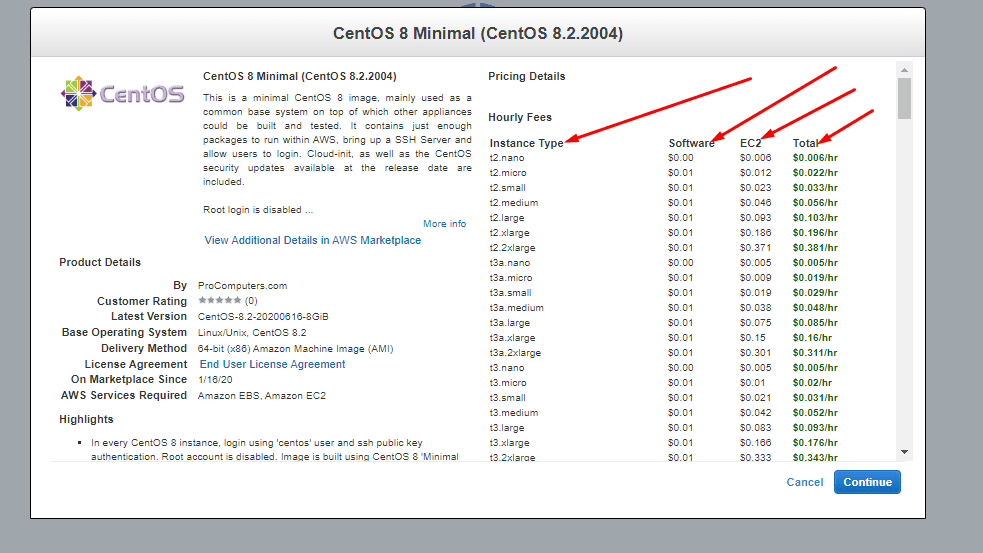
Task: Click the t2.2xlarge instance type
Action: click(512, 248)
